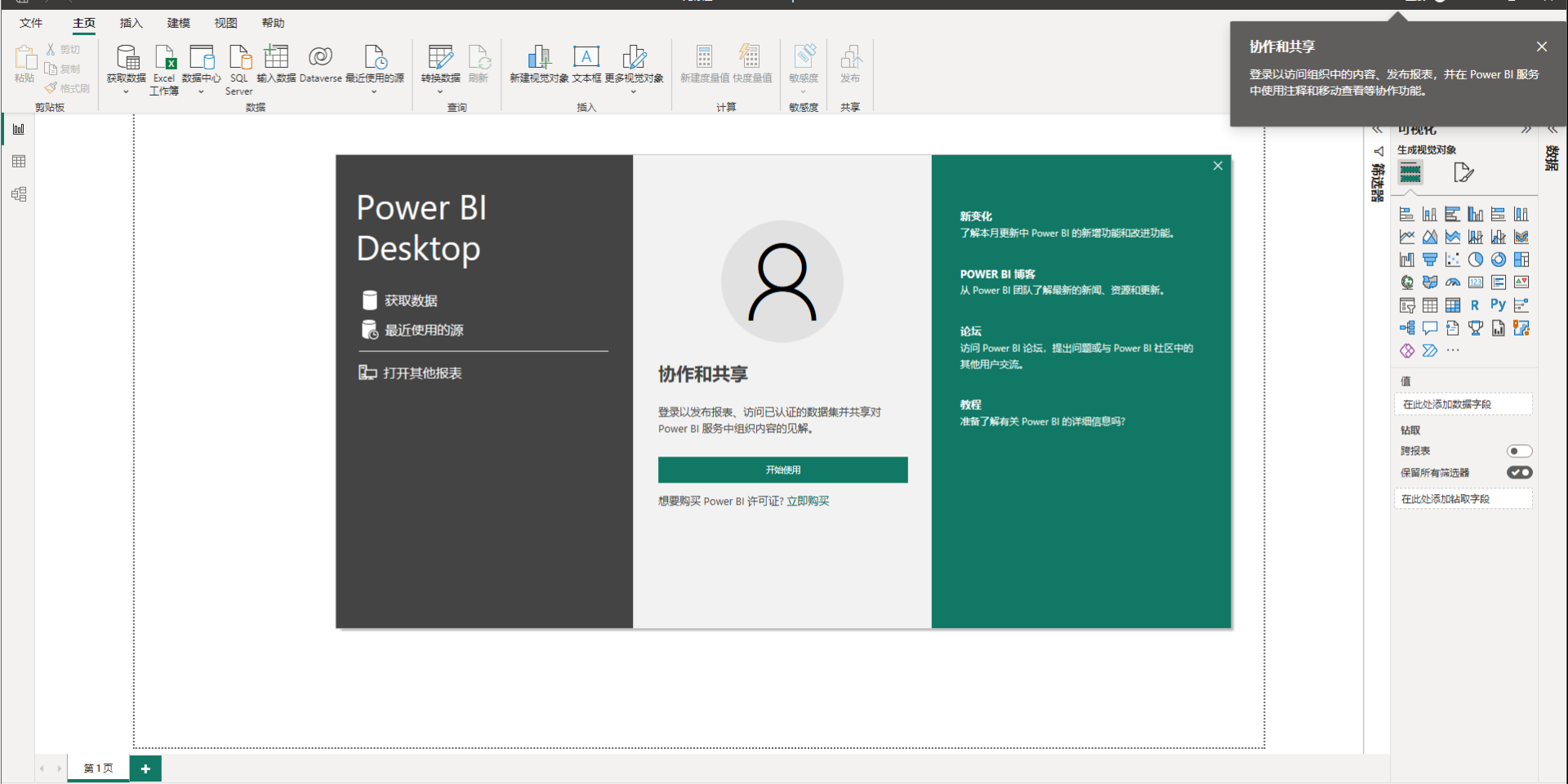Viewport: 1568px width, 784px height.
Task: Toggle the 跨报表 switch
Action: pos(1519,451)
